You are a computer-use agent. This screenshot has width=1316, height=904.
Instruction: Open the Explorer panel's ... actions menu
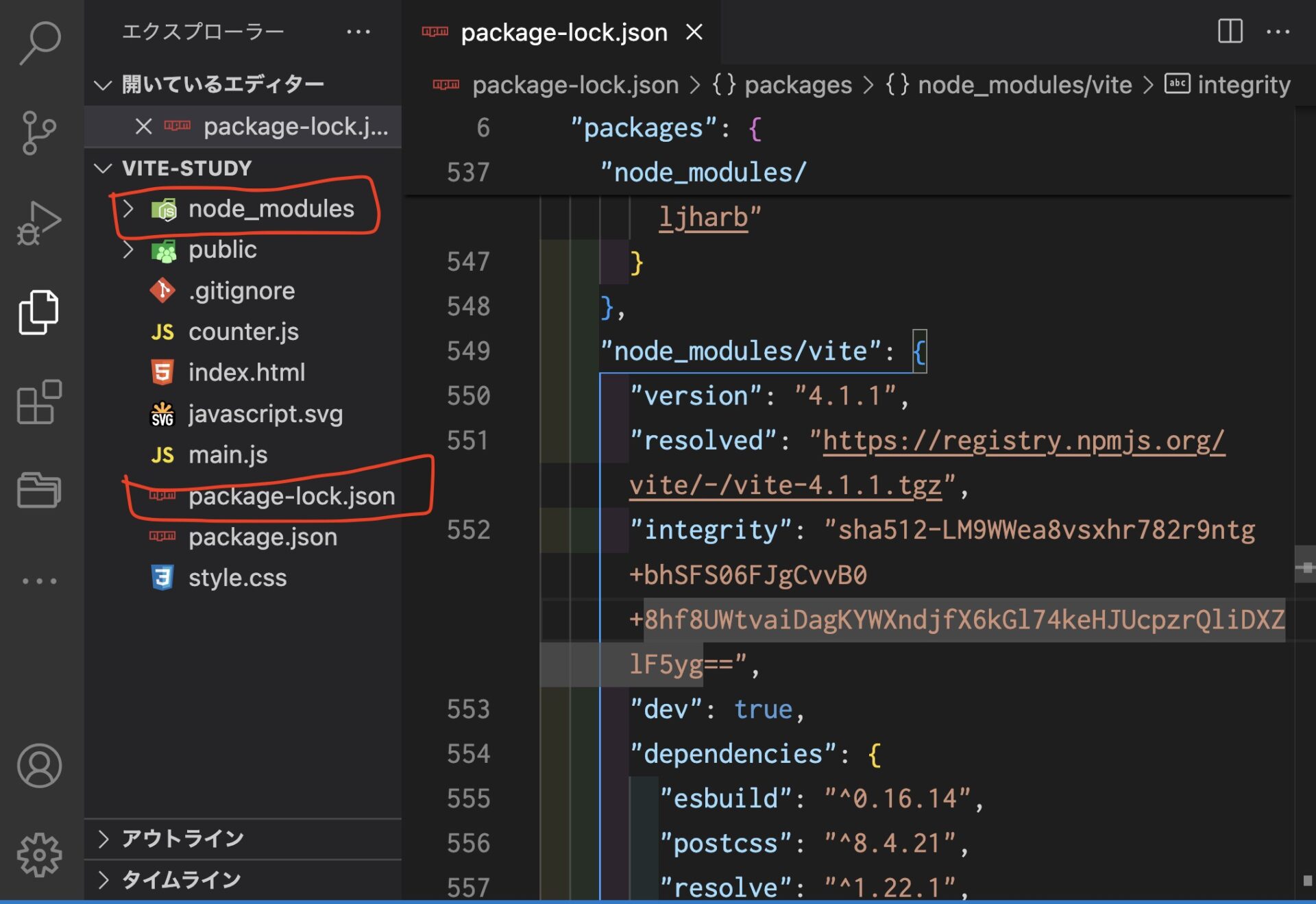(x=360, y=32)
